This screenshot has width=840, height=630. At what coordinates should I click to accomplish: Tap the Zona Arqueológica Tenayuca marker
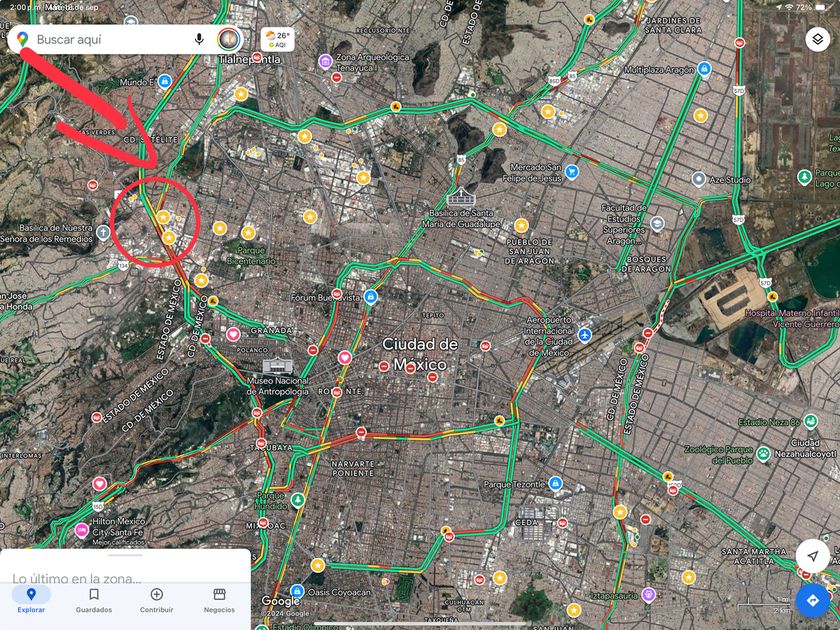pos(325,61)
